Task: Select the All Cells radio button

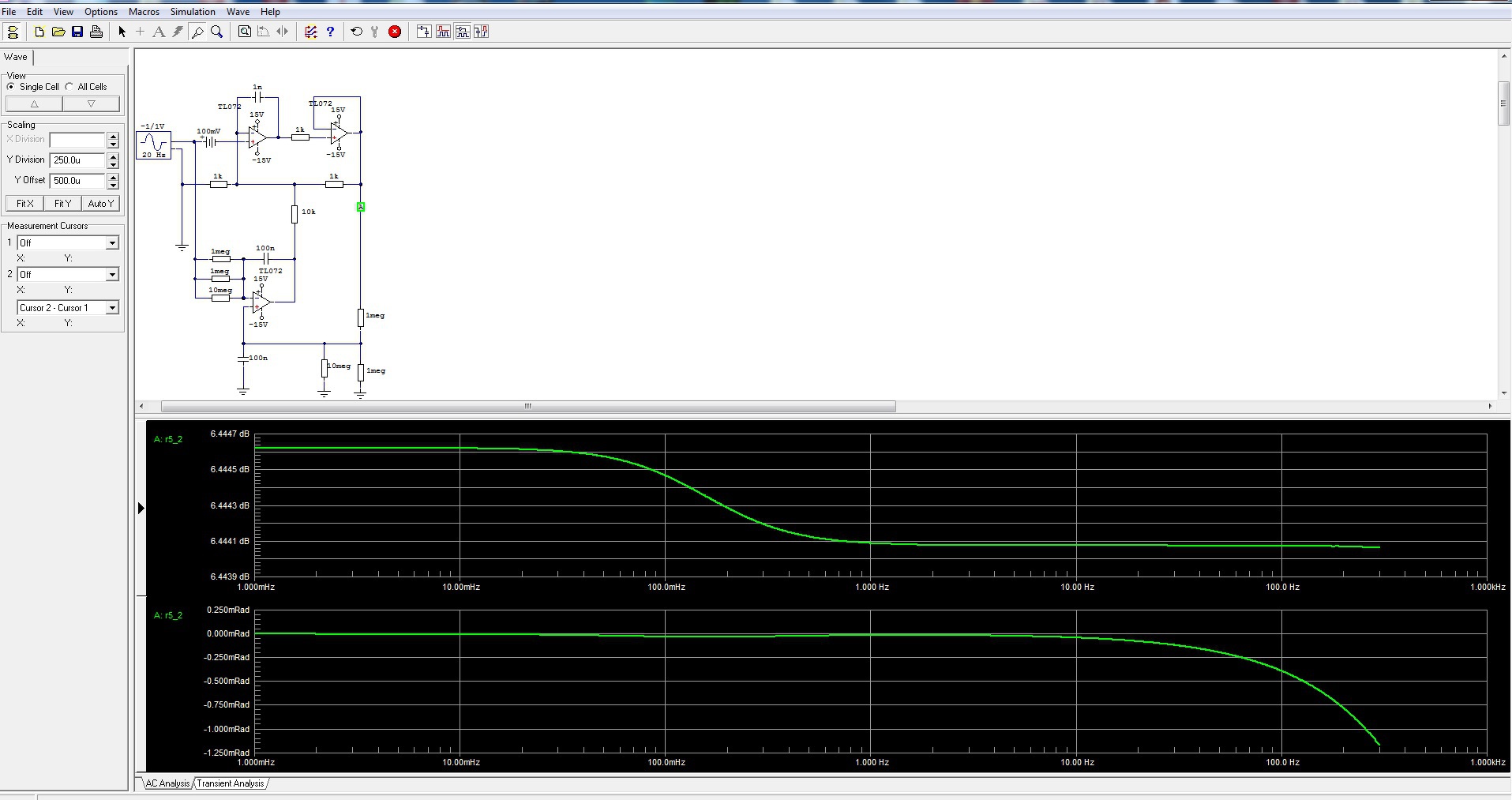Action: tap(69, 87)
